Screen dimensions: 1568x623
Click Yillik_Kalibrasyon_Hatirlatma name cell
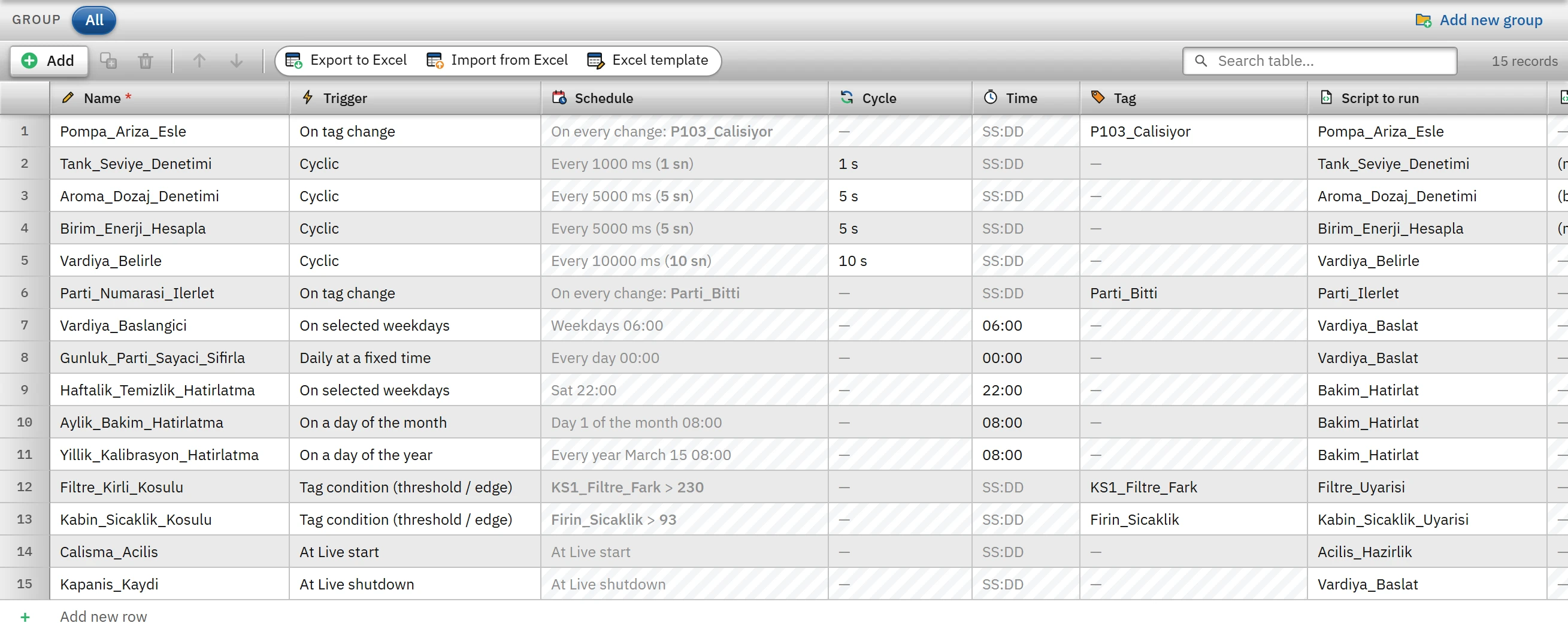[x=169, y=453]
